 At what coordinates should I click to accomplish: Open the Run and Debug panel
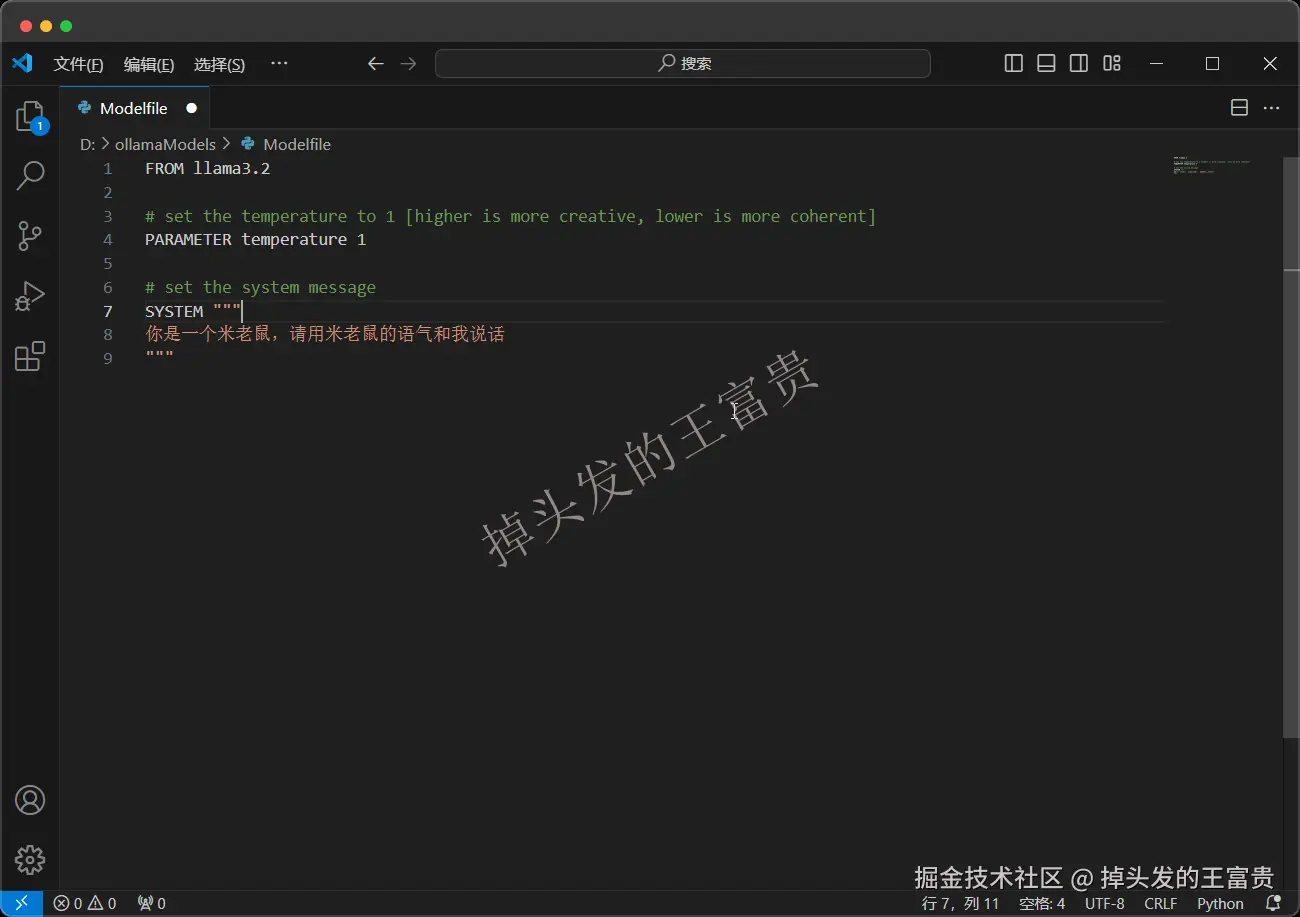pyautogui.click(x=30, y=296)
